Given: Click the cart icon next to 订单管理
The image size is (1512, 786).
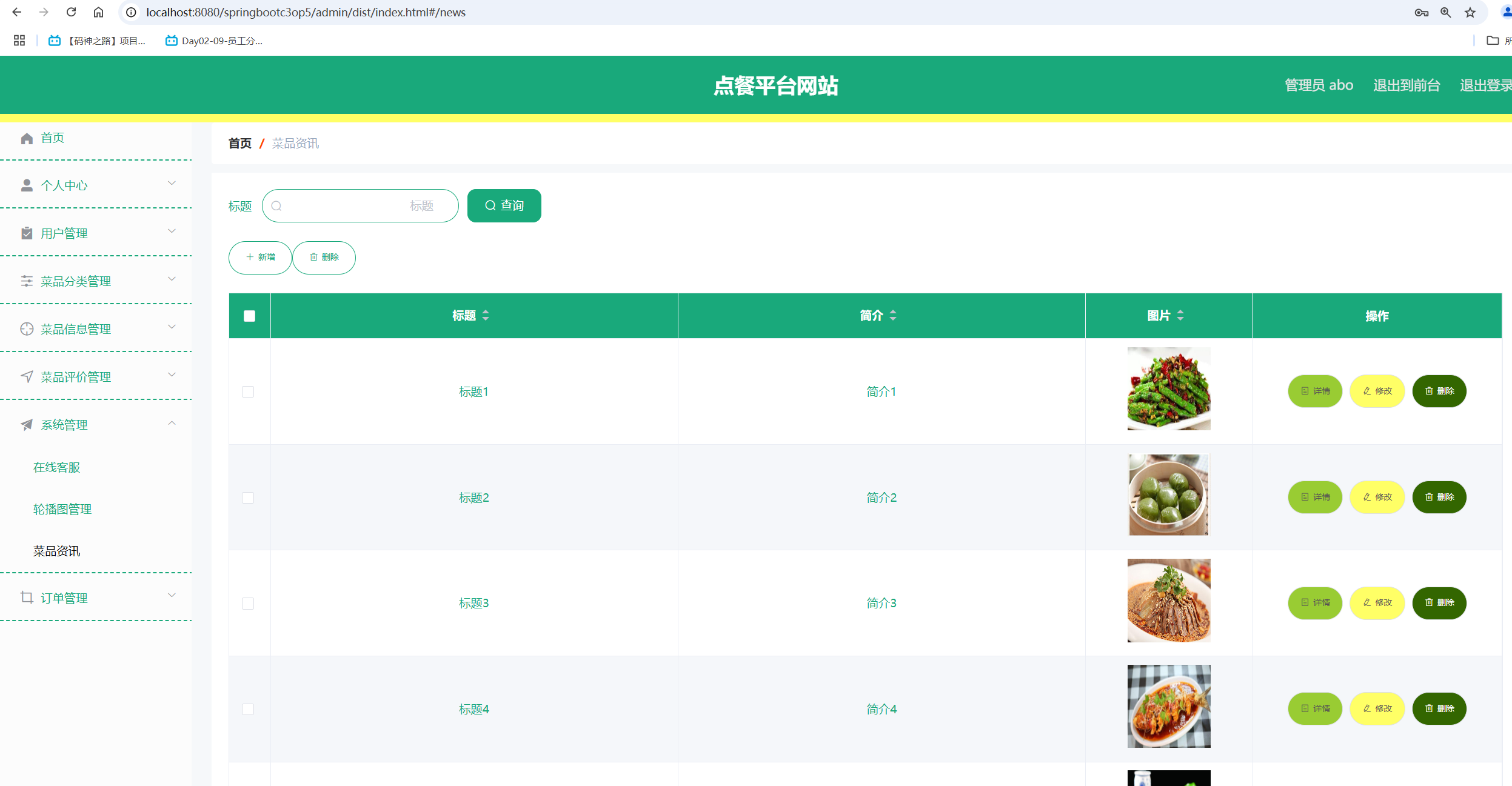Looking at the screenshot, I should tap(27, 597).
